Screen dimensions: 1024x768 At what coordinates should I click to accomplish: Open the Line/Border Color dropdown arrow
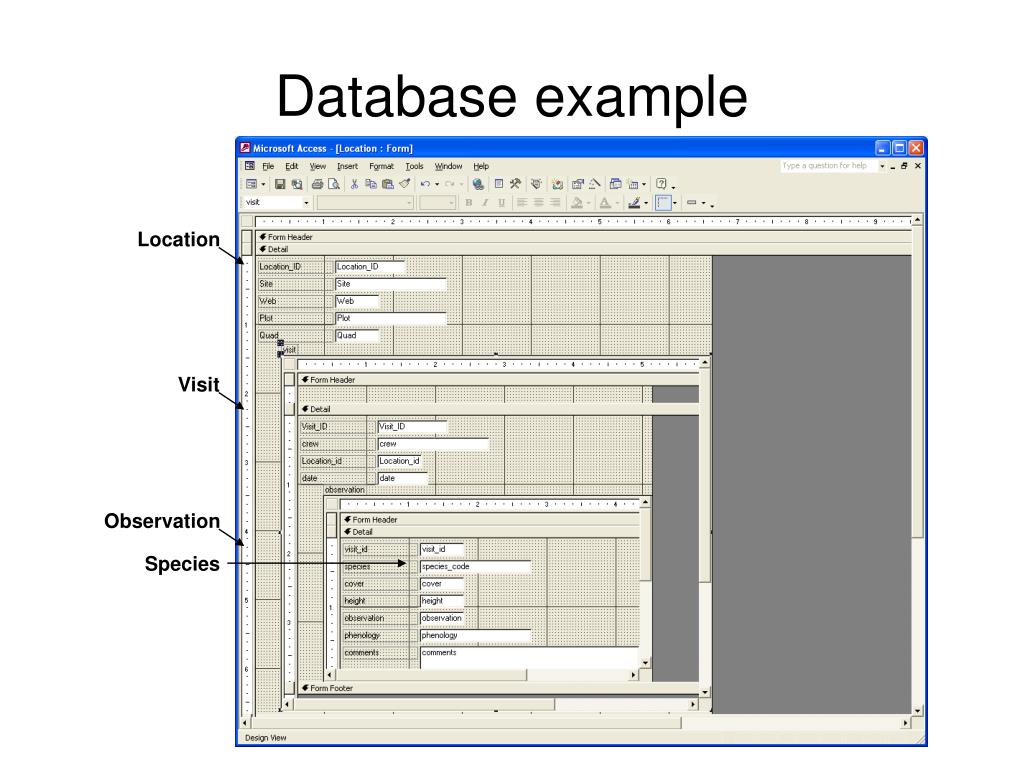[647, 203]
